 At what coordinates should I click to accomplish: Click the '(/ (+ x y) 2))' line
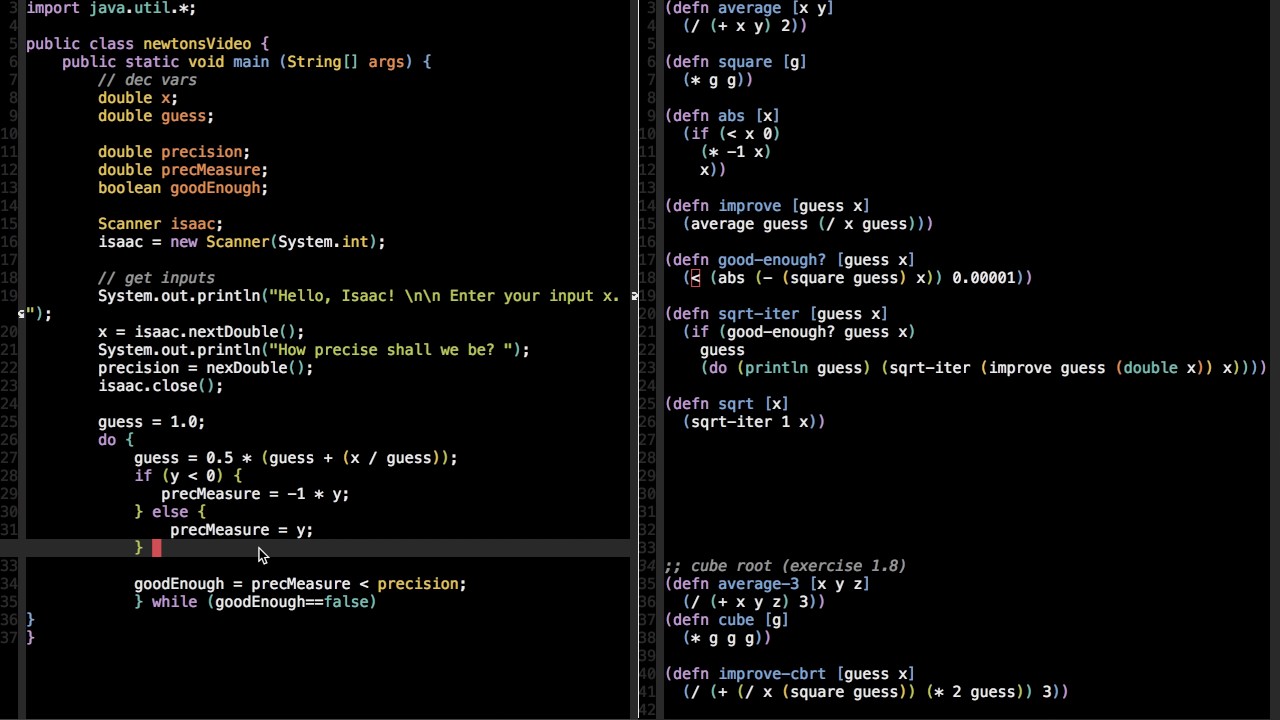(x=745, y=26)
